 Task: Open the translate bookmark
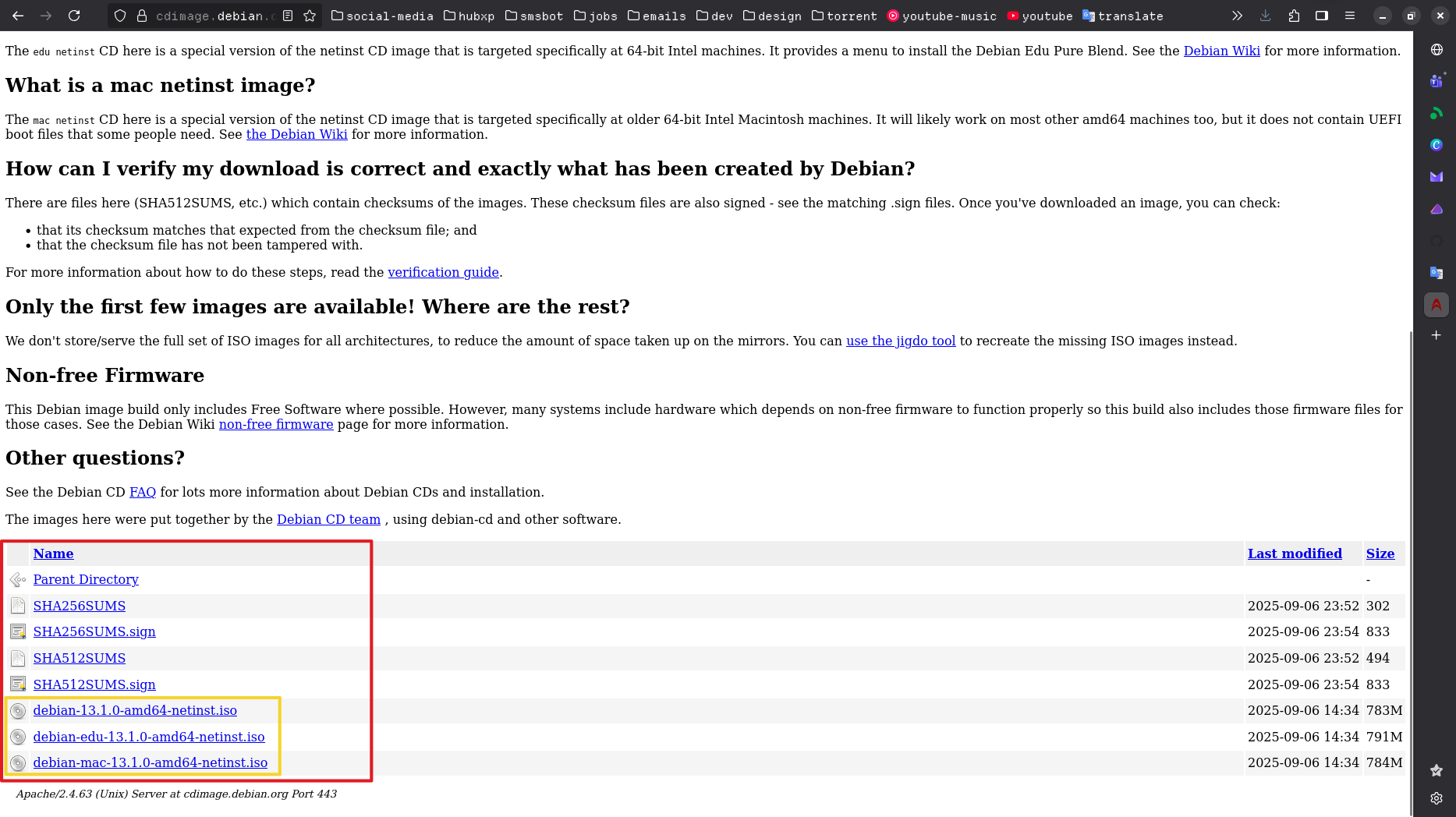pos(1122,16)
